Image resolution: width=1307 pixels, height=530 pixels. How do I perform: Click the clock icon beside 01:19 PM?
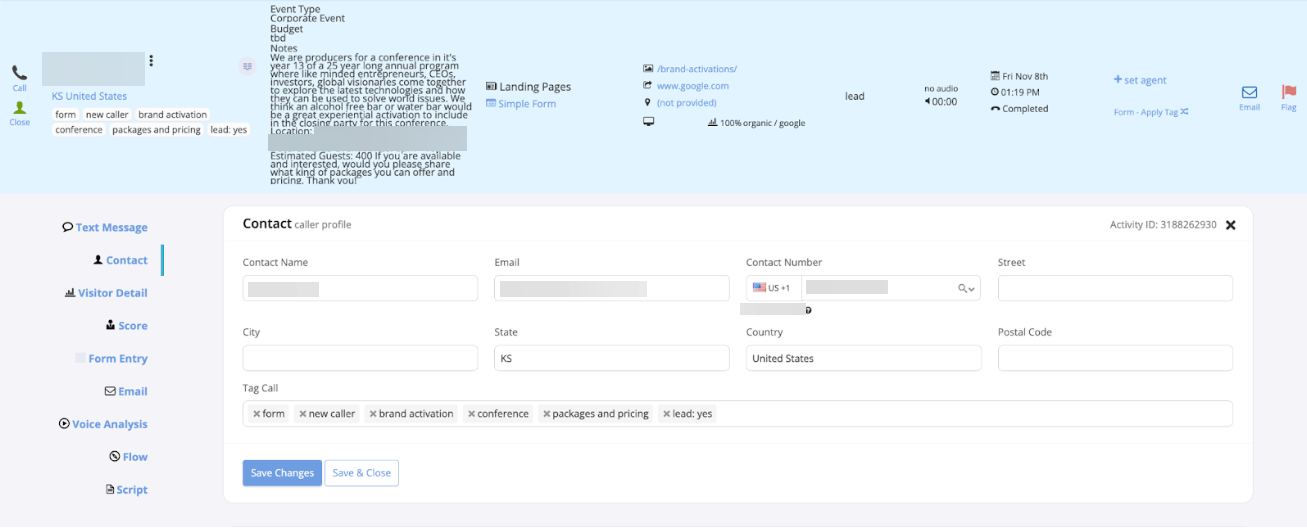coord(995,92)
